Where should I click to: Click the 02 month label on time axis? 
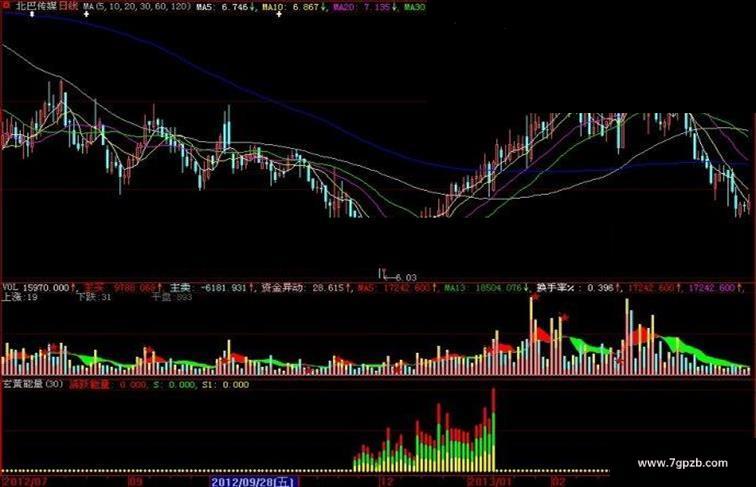tap(558, 481)
